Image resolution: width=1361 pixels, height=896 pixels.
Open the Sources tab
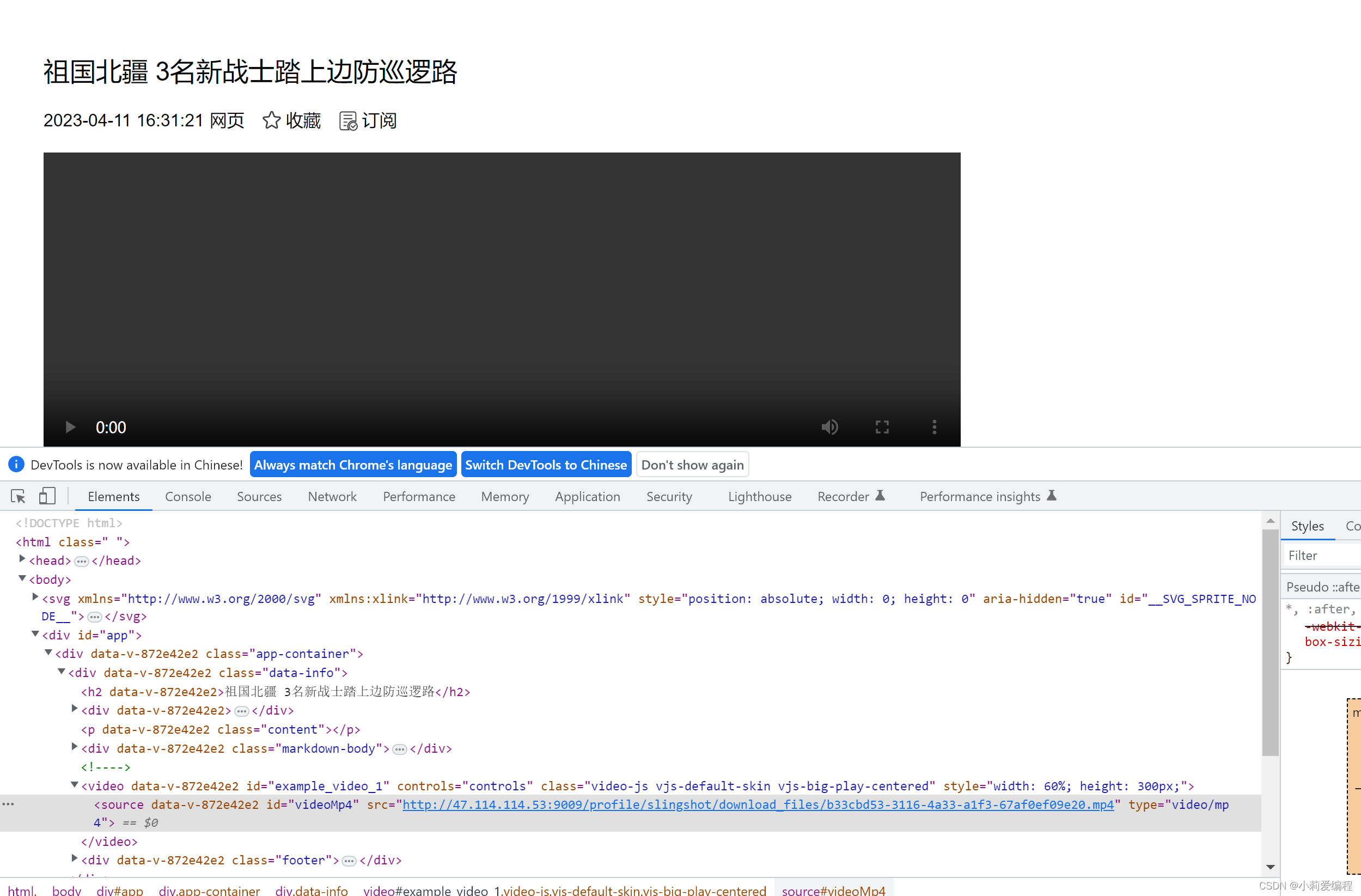pos(259,496)
